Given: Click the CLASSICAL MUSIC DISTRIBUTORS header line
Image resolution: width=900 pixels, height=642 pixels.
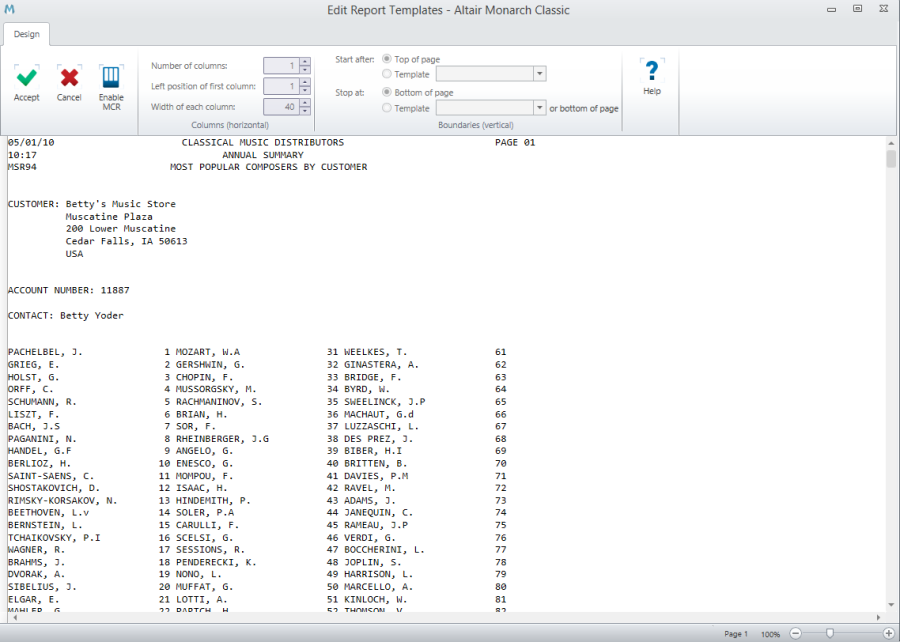Looking at the screenshot, I should (263, 142).
